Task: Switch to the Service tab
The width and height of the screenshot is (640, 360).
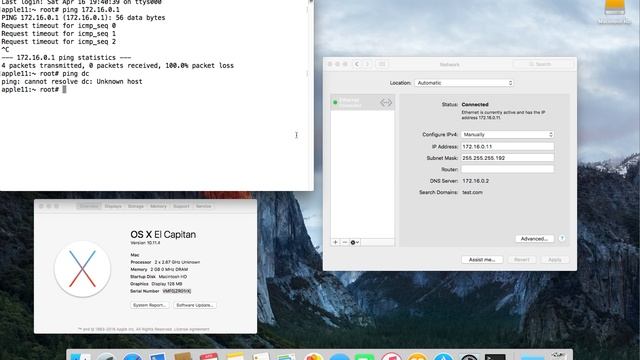Action: [203, 206]
